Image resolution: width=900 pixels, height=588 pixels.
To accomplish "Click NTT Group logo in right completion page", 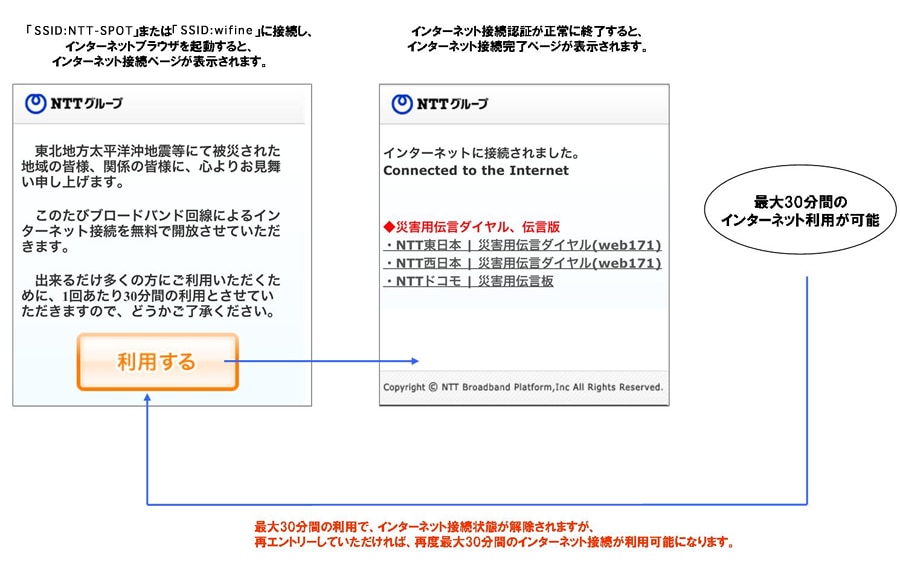I will coord(440,104).
